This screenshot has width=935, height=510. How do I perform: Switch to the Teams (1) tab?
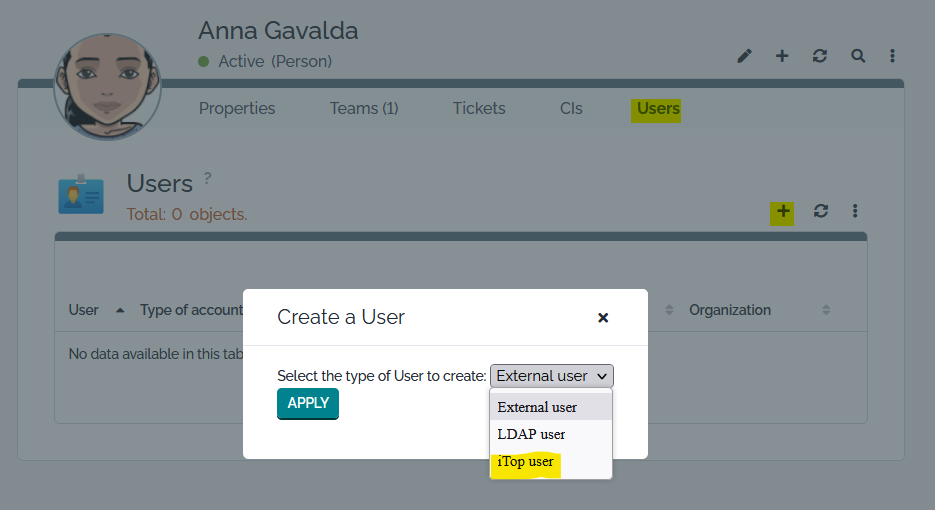[x=364, y=108]
